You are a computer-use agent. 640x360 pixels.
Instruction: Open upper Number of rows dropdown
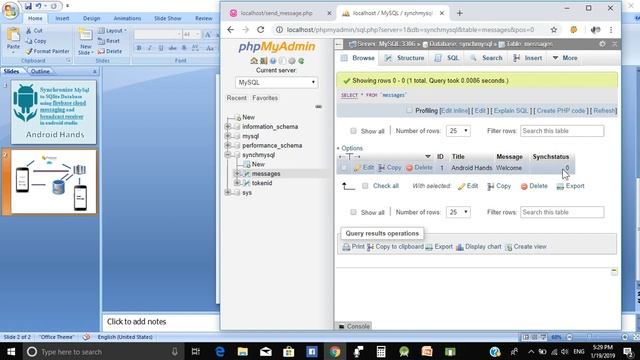[x=458, y=131]
